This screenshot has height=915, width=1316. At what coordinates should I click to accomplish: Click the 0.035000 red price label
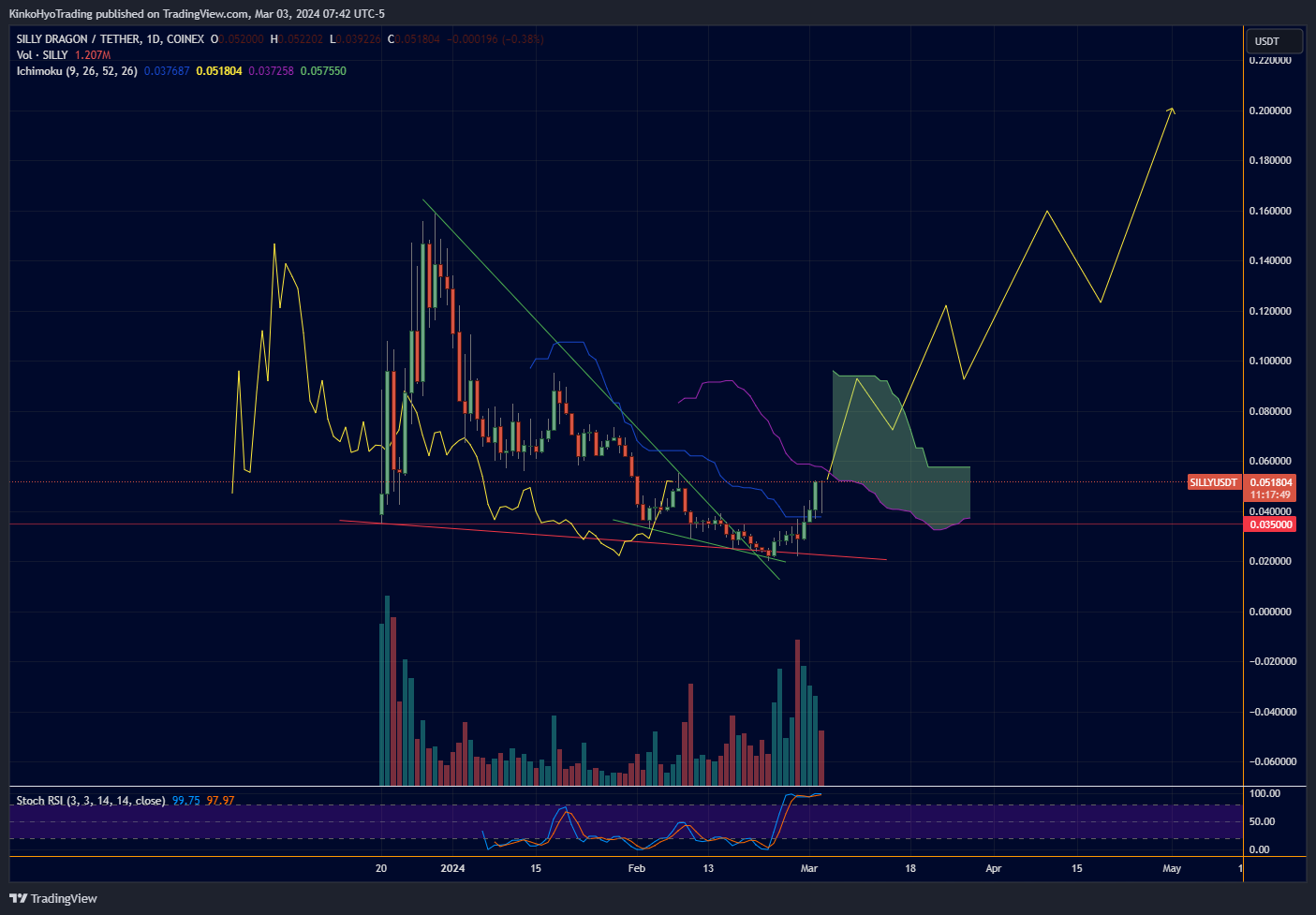pos(1271,524)
